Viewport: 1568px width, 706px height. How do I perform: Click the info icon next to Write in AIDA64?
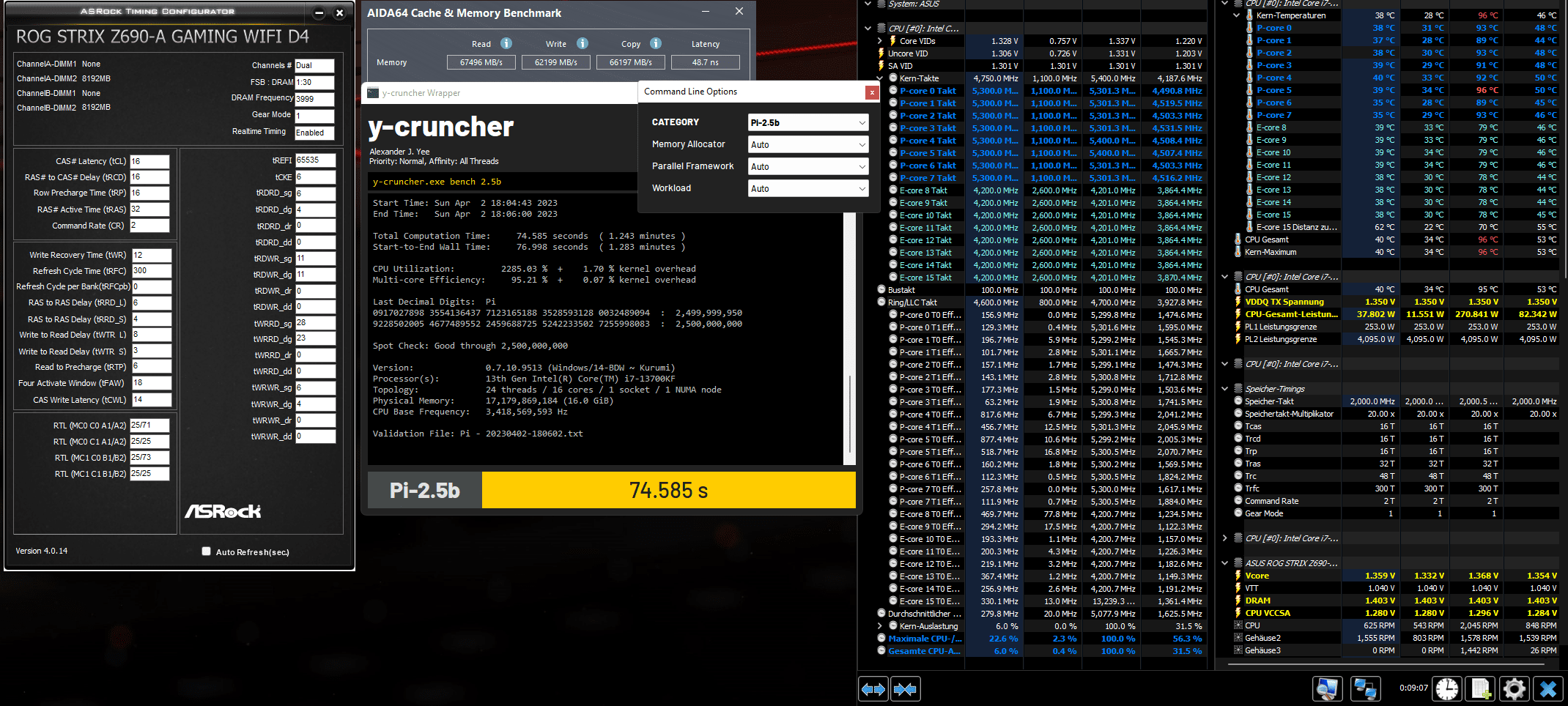point(583,43)
